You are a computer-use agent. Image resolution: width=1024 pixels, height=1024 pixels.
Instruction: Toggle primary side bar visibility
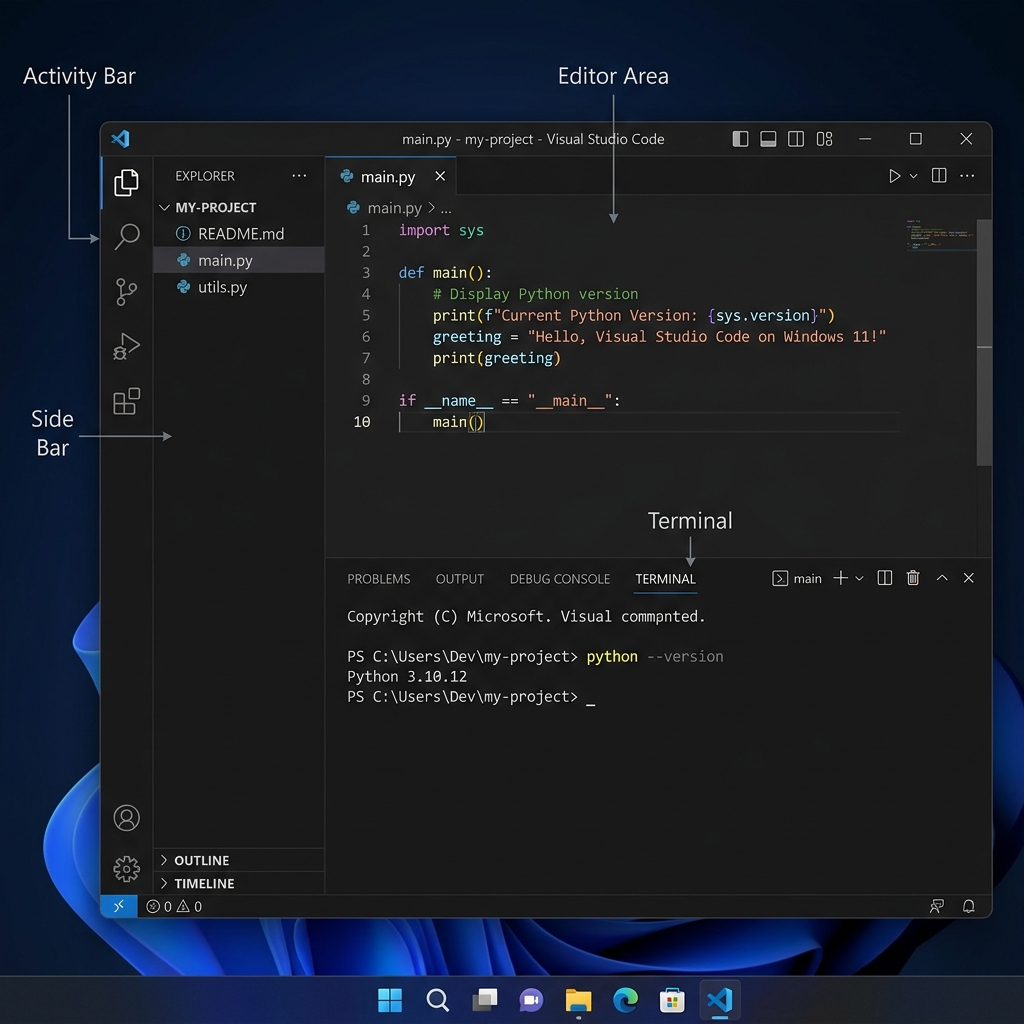[x=740, y=138]
